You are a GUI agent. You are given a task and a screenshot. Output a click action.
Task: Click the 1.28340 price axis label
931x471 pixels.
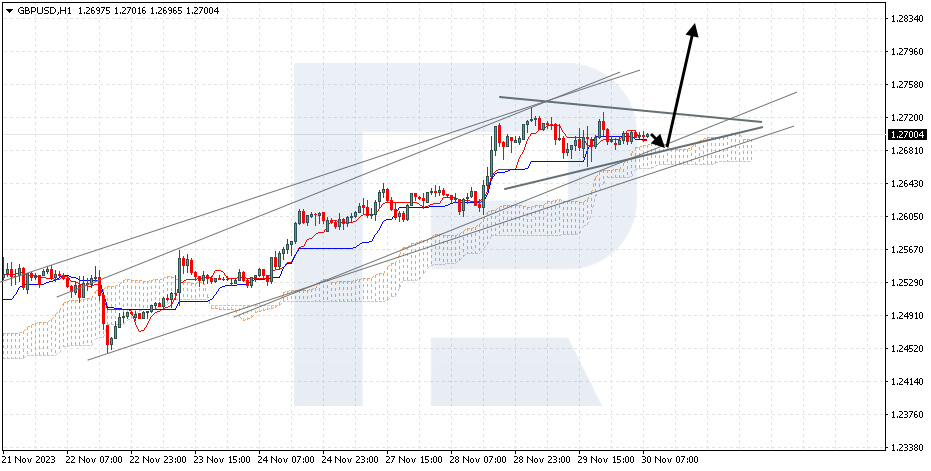pyautogui.click(x=904, y=19)
